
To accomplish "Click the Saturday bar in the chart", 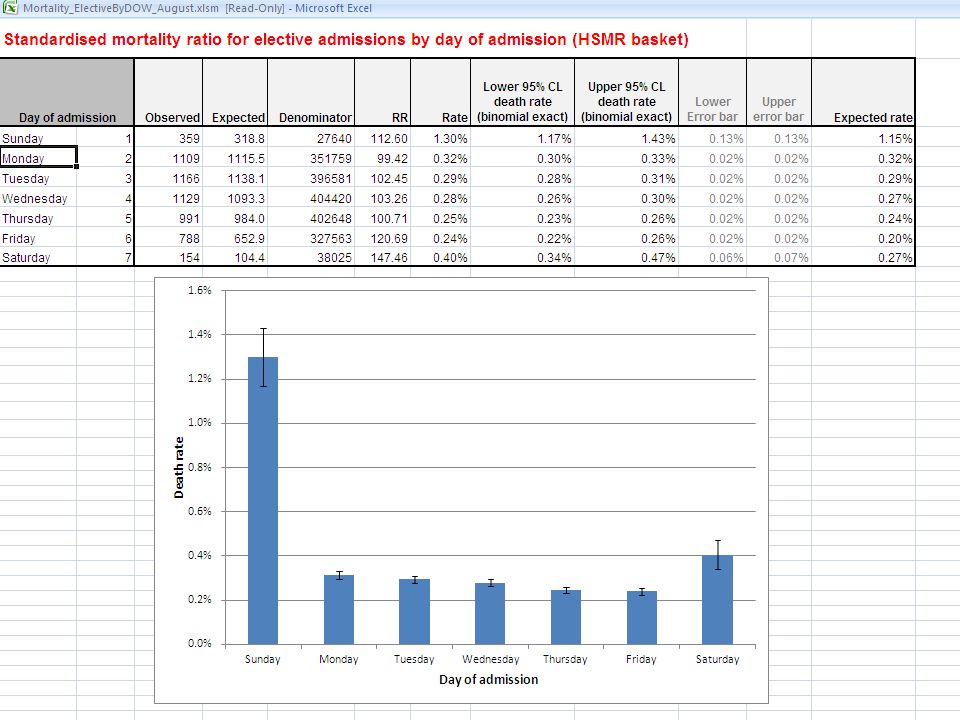I will (x=718, y=599).
